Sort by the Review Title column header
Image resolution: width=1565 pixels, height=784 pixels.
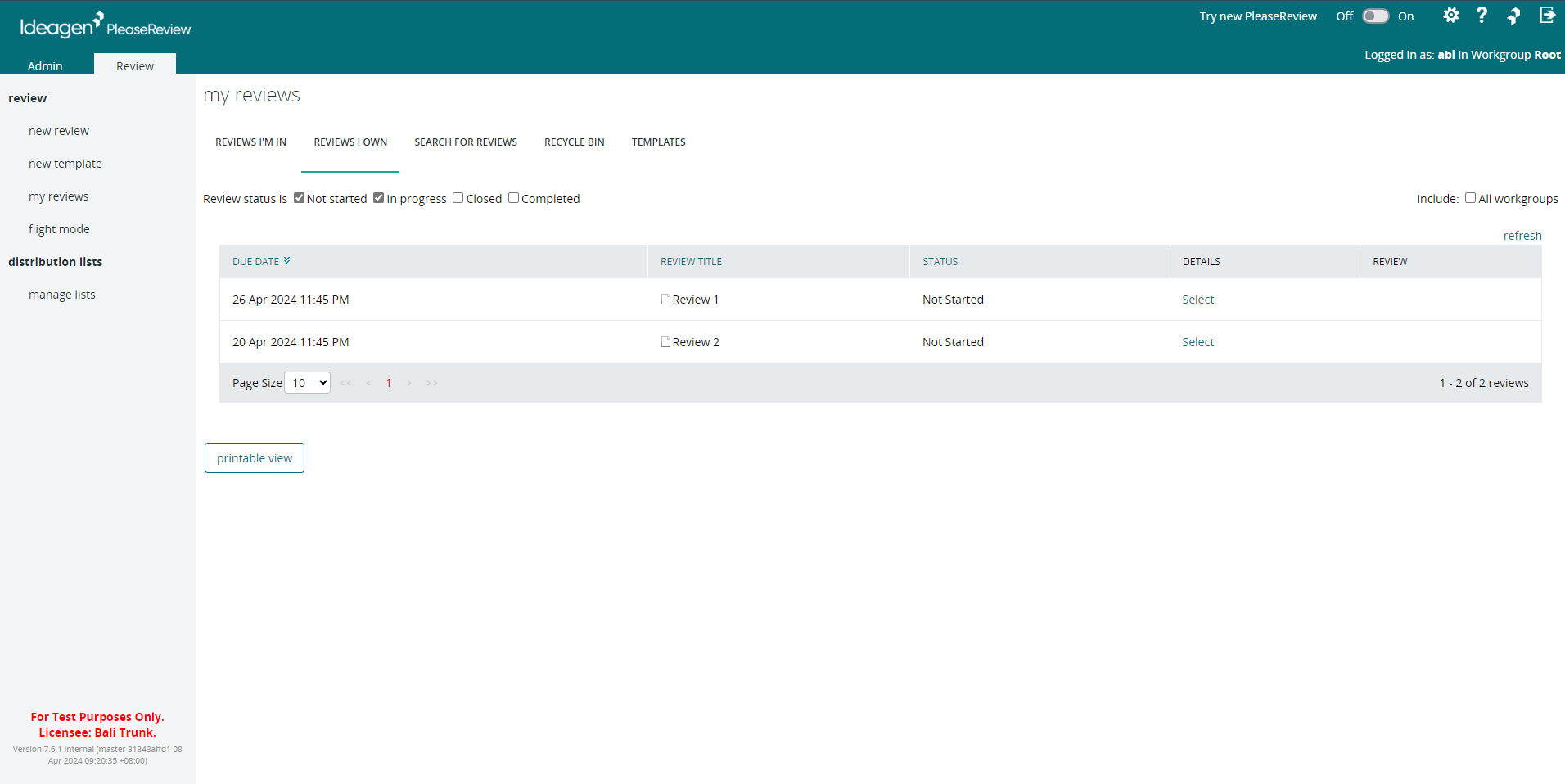click(x=692, y=262)
